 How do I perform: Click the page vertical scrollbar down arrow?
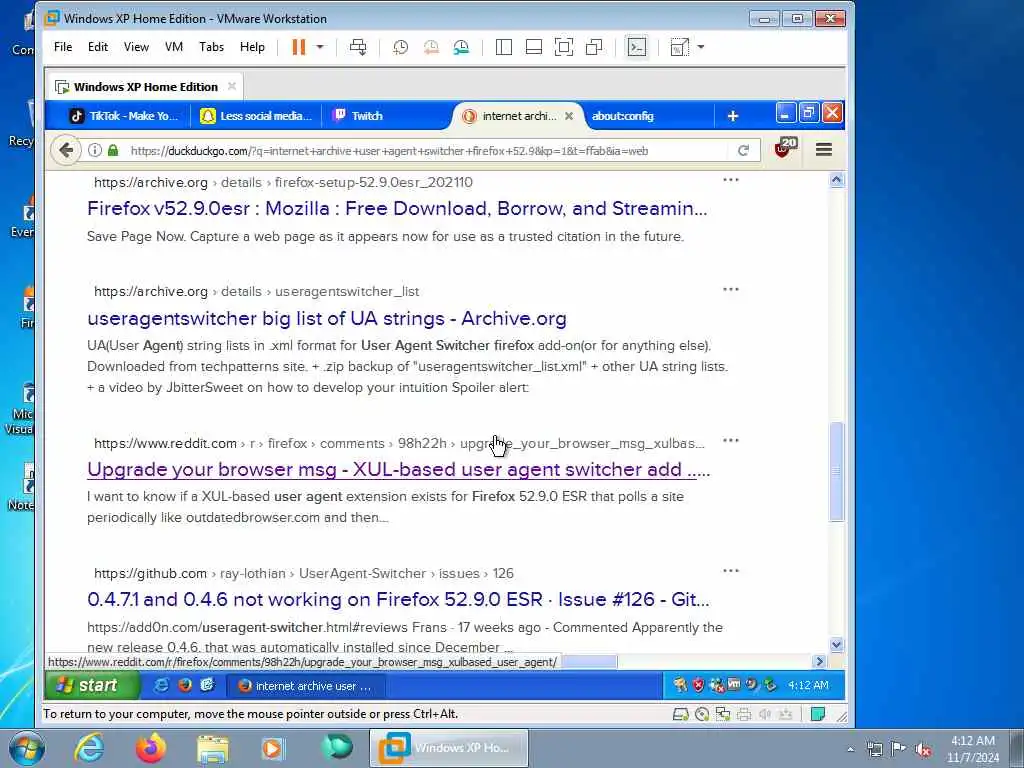(x=837, y=645)
